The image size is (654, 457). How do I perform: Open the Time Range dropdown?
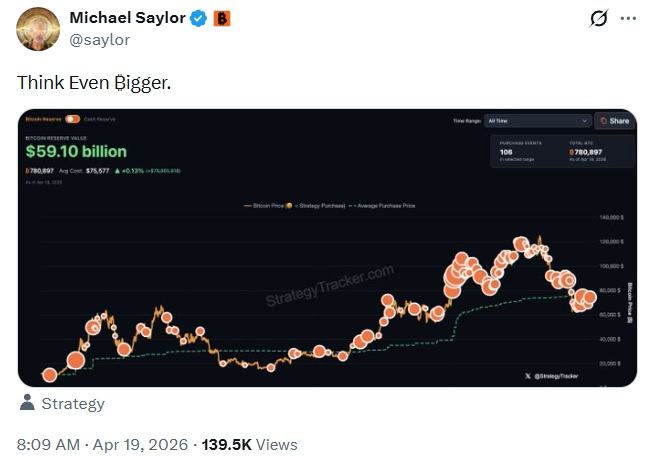point(538,120)
